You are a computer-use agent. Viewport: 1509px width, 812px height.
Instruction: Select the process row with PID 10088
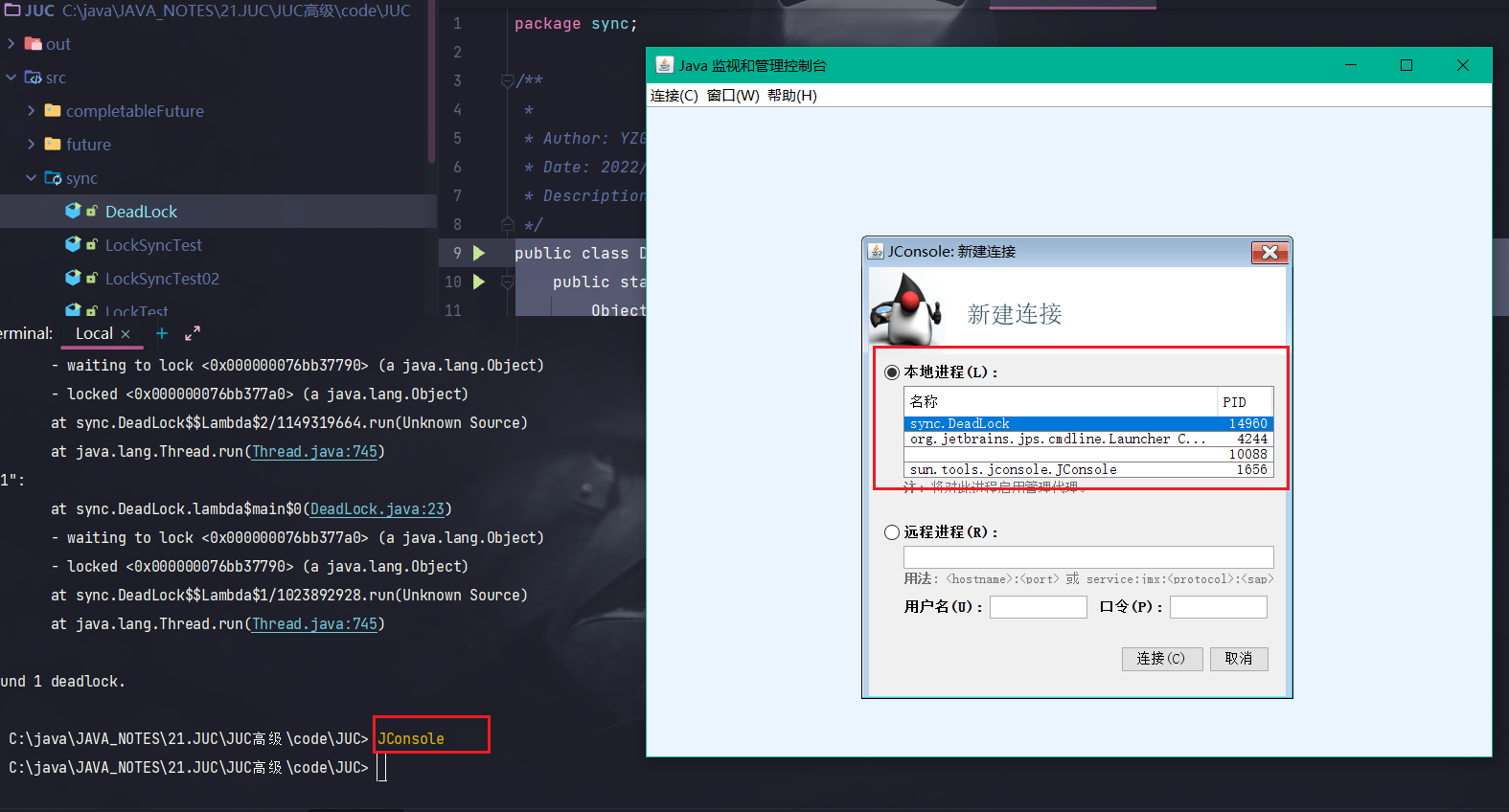click(x=1088, y=454)
